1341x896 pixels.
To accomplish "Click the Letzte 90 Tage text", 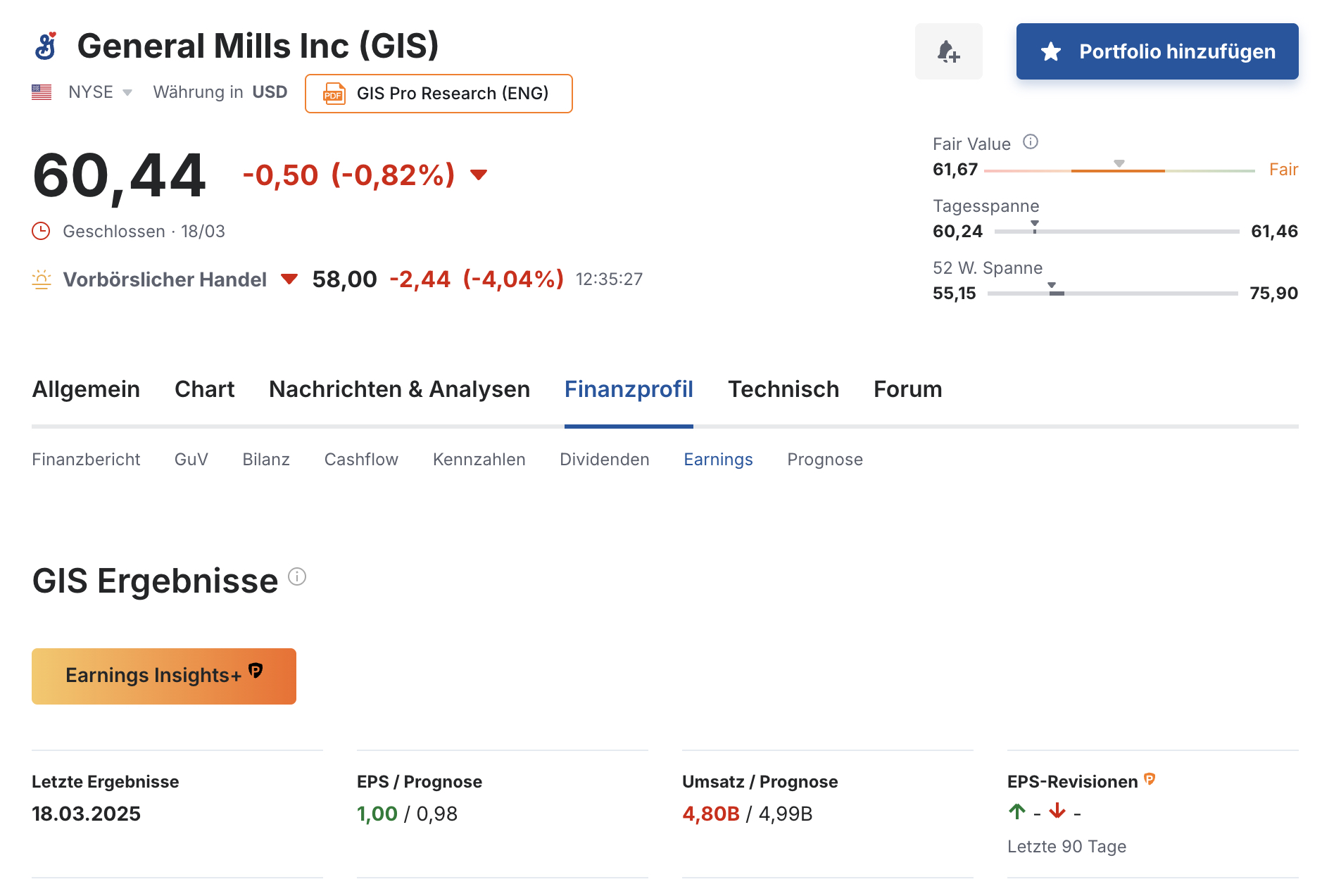I will (1066, 847).
